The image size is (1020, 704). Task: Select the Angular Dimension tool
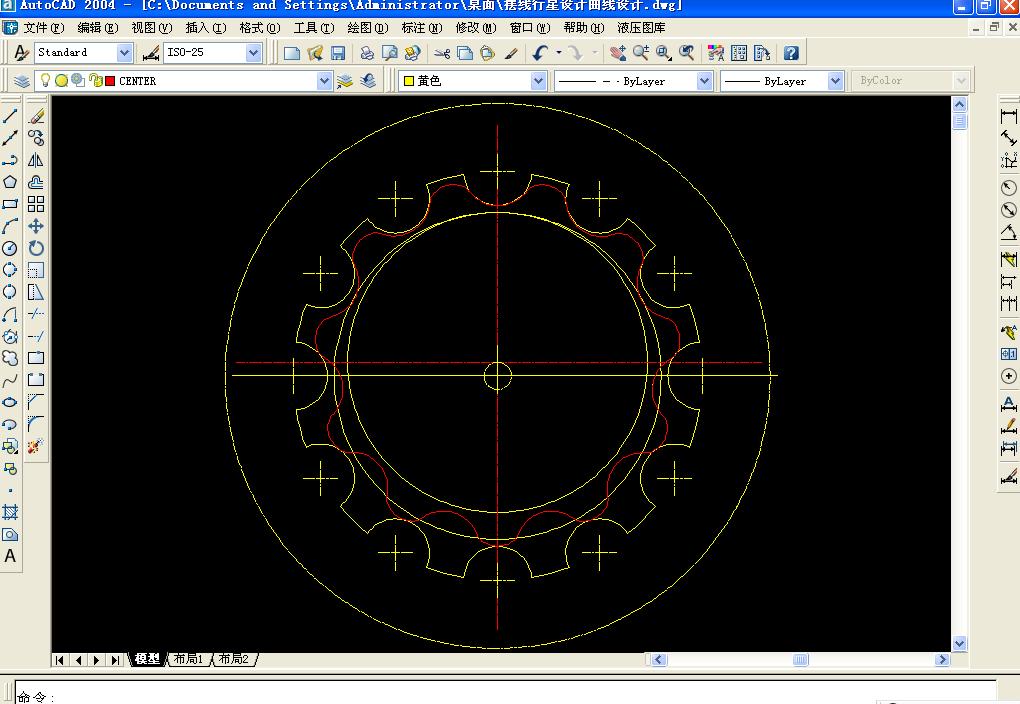1008,232
